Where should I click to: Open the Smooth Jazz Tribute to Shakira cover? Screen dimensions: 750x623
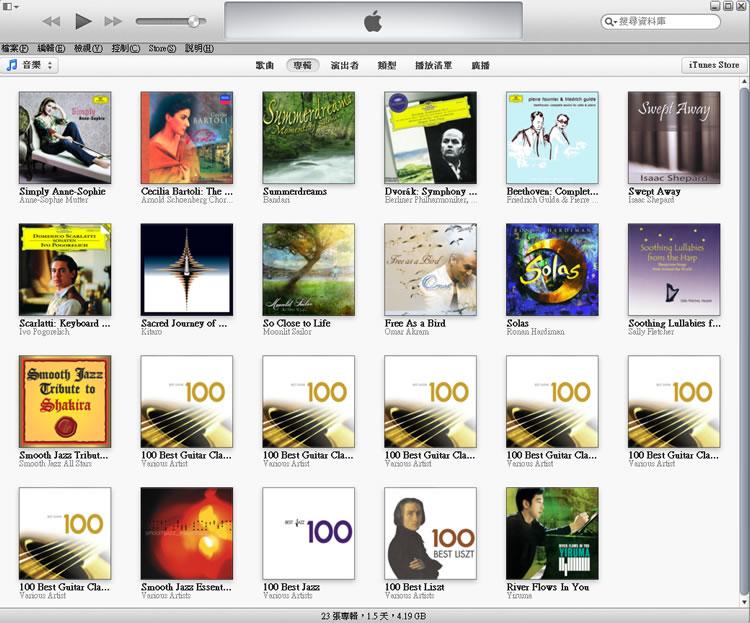(65, 401)
